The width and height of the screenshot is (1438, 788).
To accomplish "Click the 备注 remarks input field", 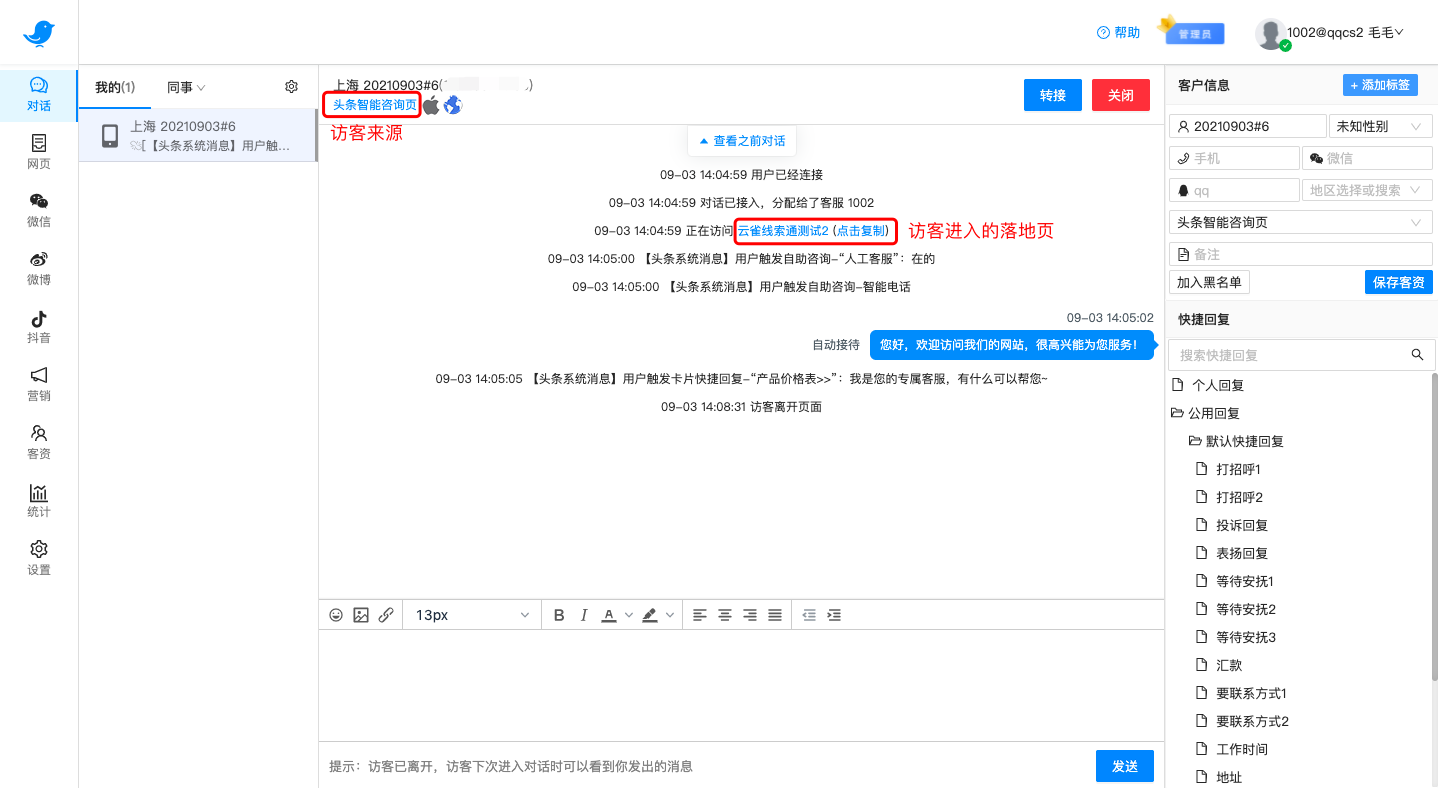I will coord(1300,253).
